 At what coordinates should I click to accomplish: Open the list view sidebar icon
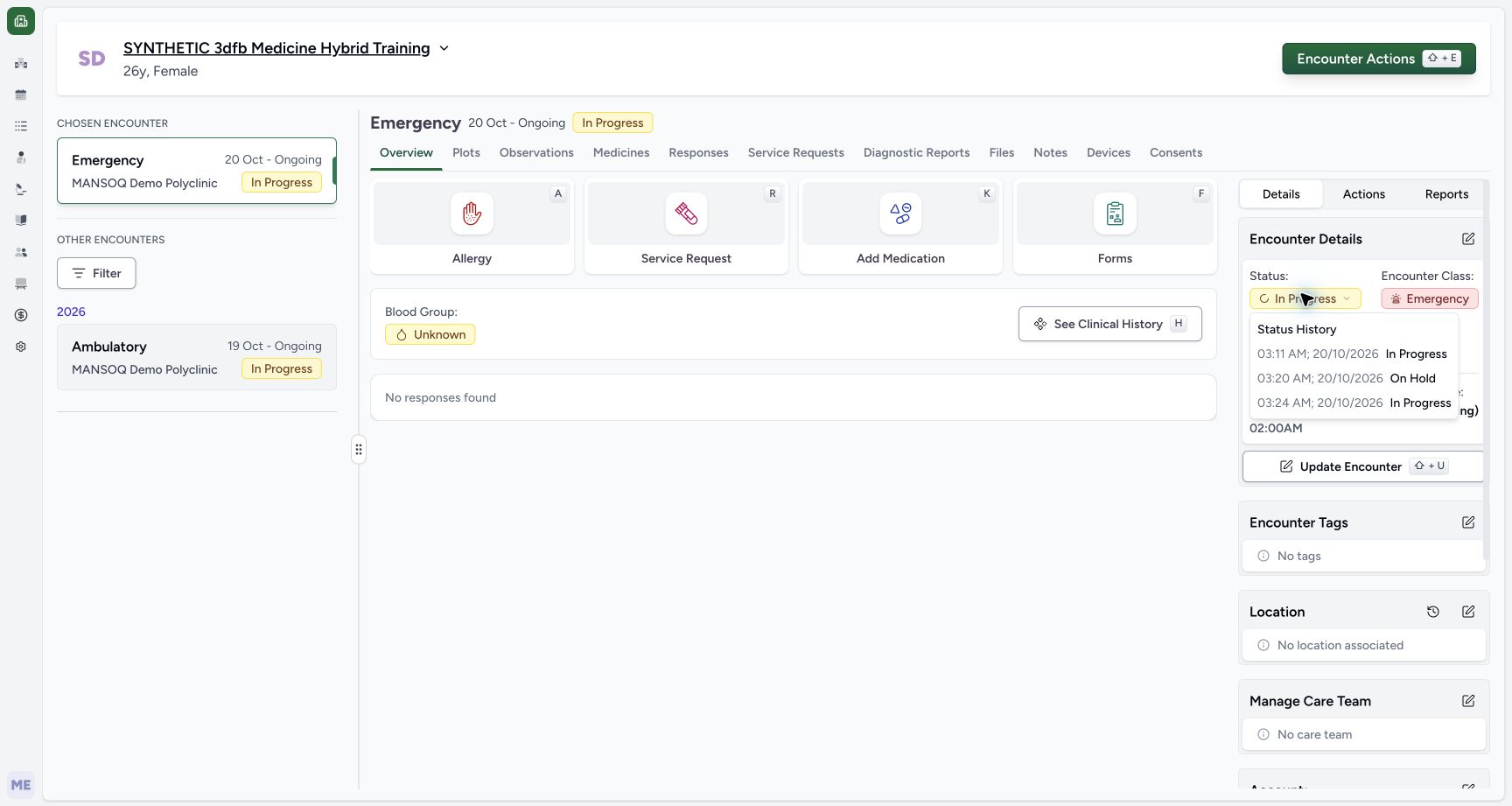pos(21,126)
